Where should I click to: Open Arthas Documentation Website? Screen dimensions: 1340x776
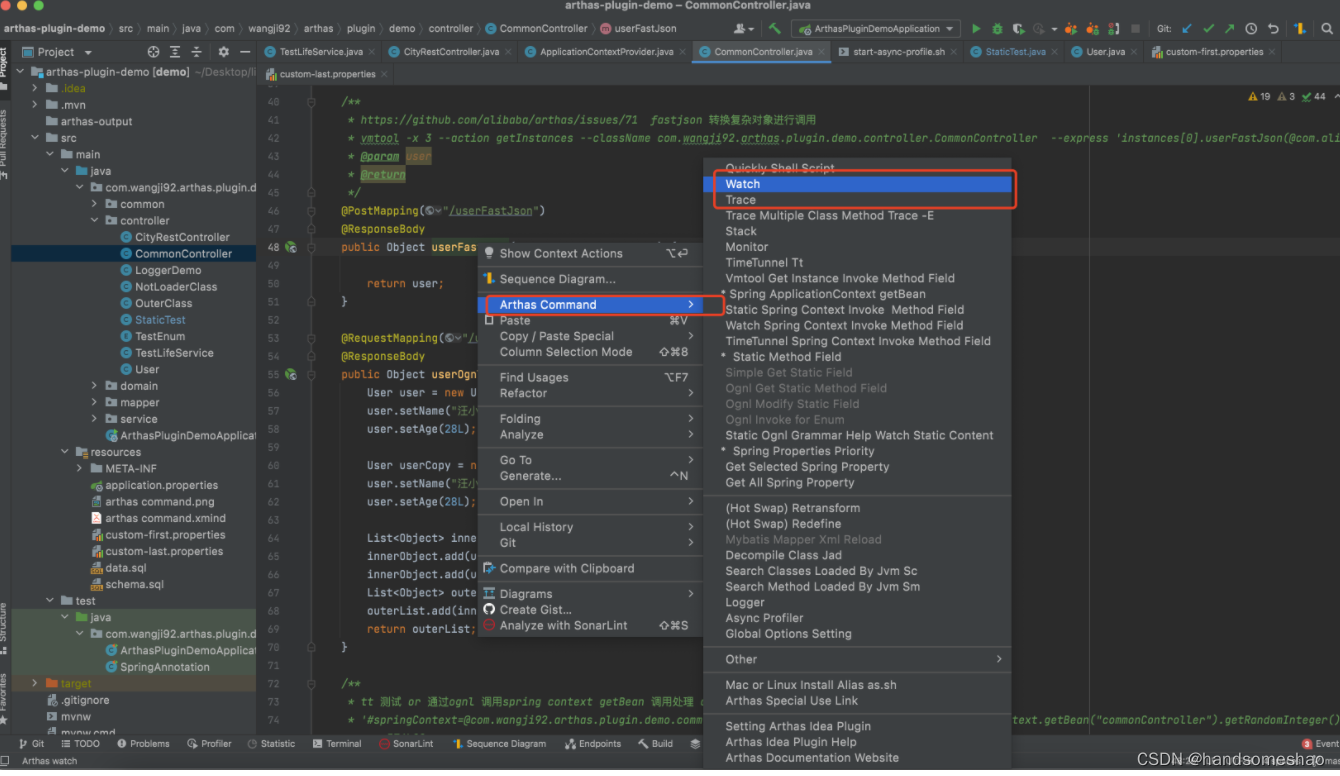pos(857,758)
